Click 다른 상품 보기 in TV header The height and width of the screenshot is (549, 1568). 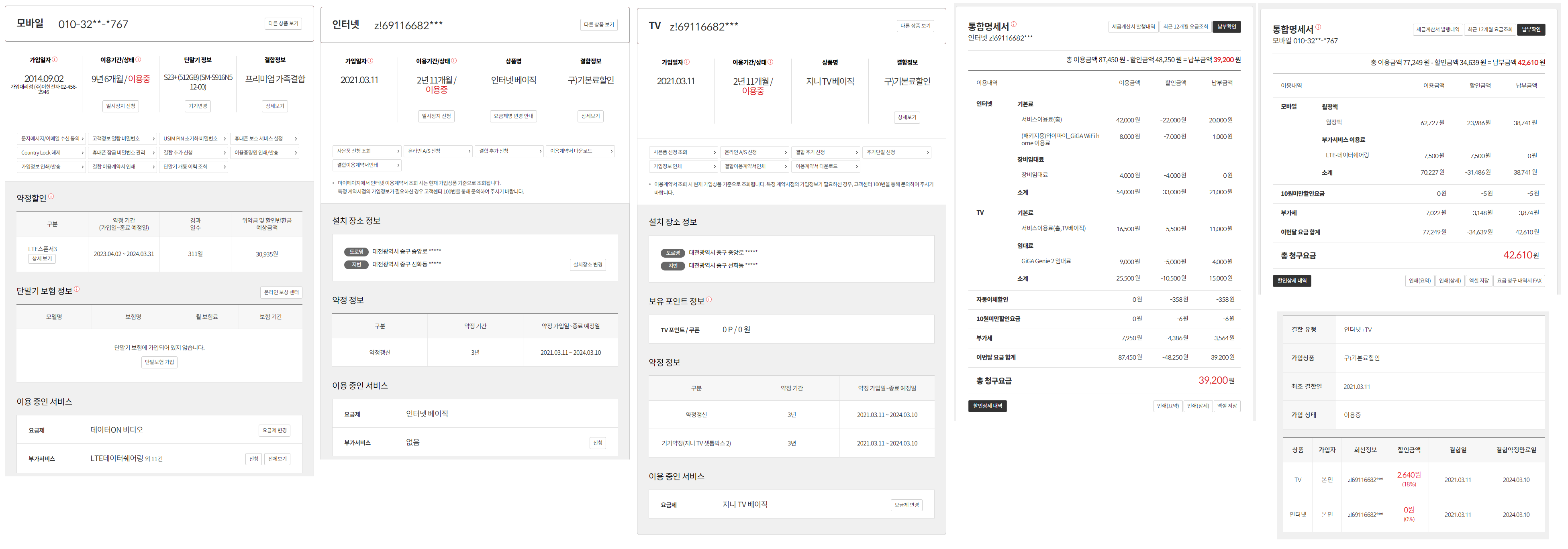click(x=915, y=26)
